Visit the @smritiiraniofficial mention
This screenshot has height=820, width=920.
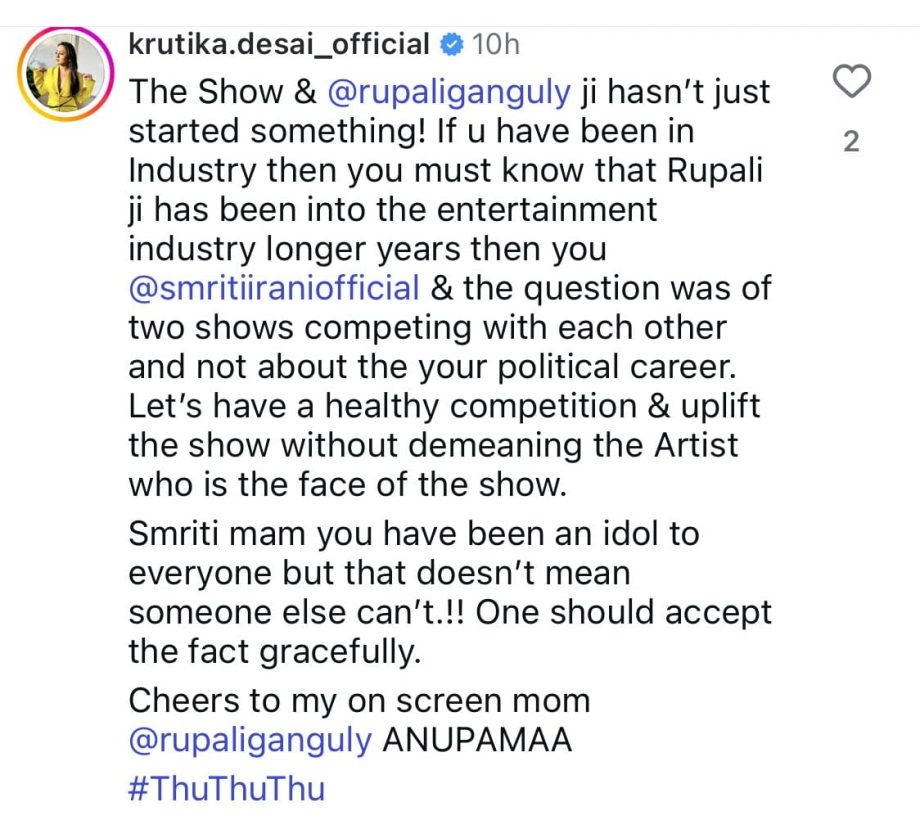pos(274,287)
